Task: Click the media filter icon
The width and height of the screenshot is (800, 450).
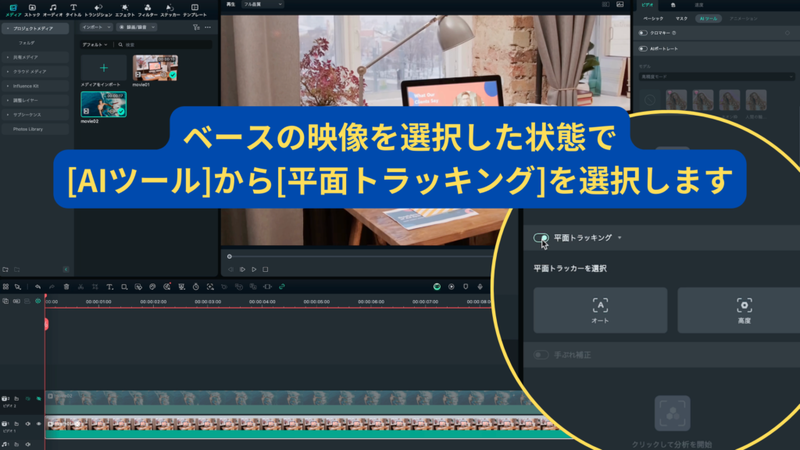Action: 196,27
